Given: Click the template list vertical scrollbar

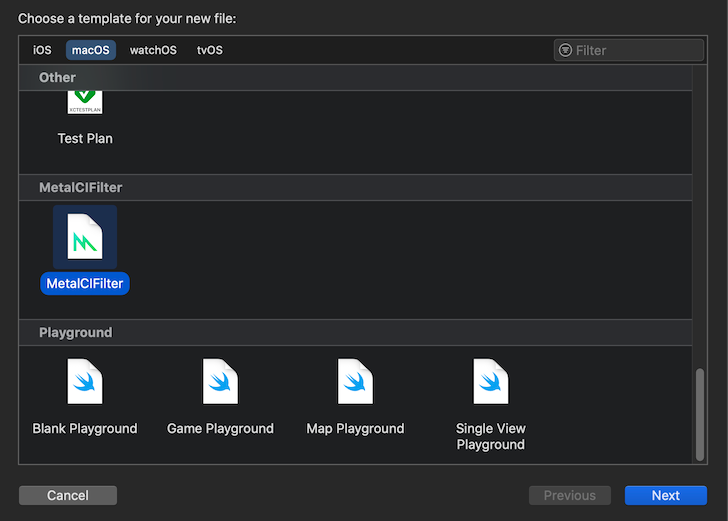Looking at the screenshot, I should 700,414.
